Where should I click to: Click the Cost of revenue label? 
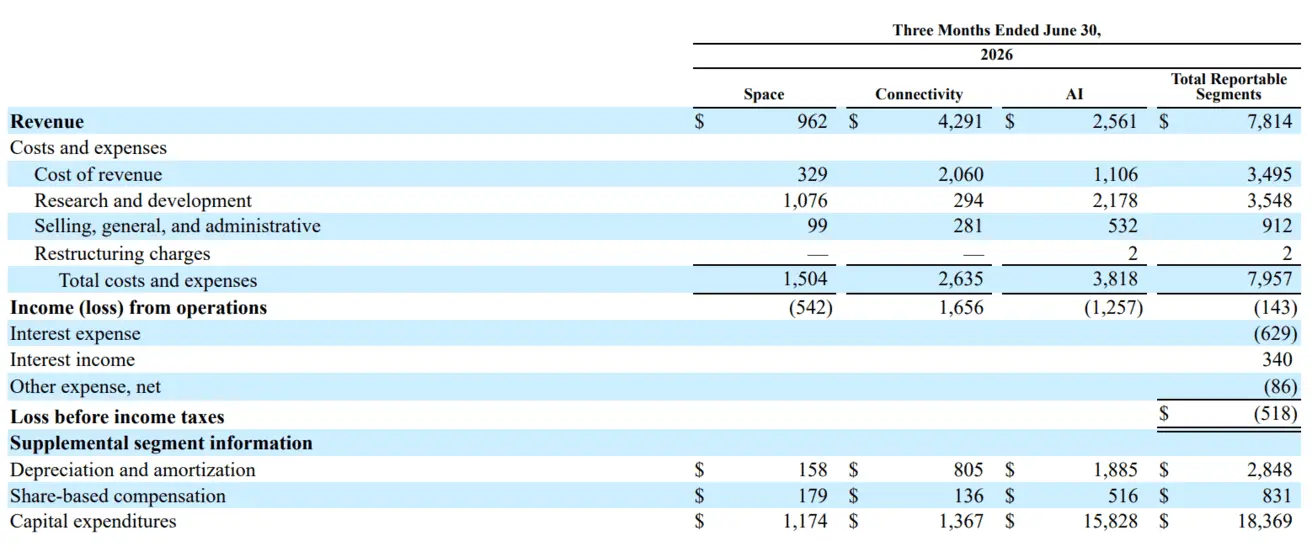[98, 175]
